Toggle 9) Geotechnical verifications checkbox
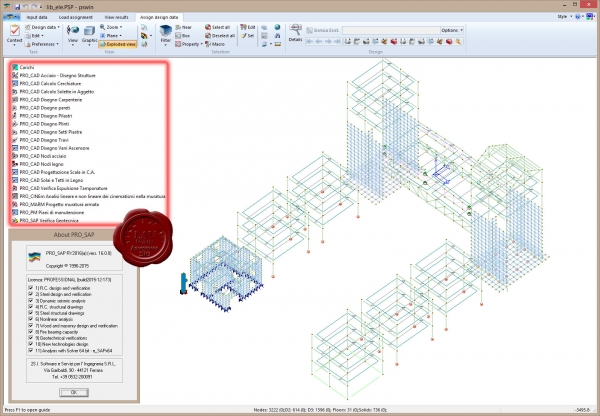 31,338
